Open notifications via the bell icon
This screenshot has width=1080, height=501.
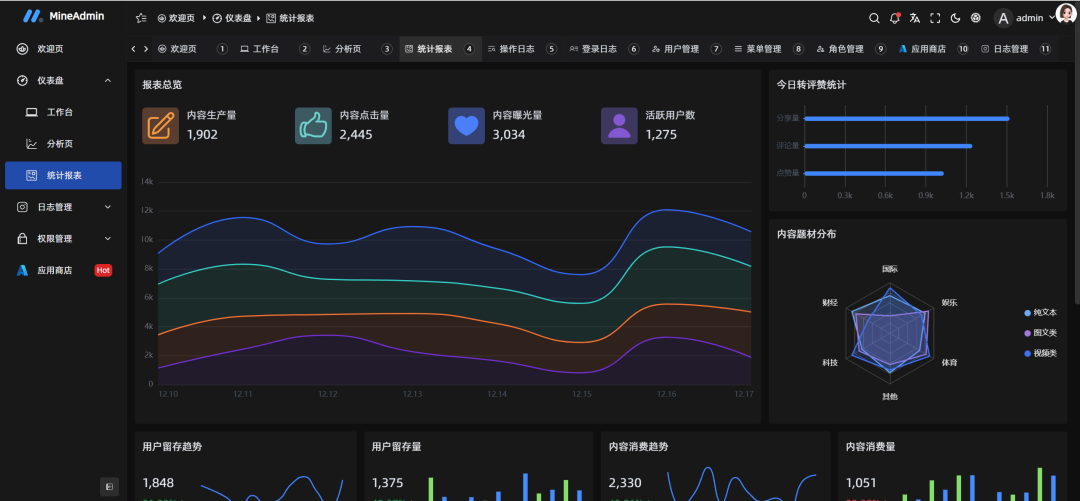pos(895,18)
